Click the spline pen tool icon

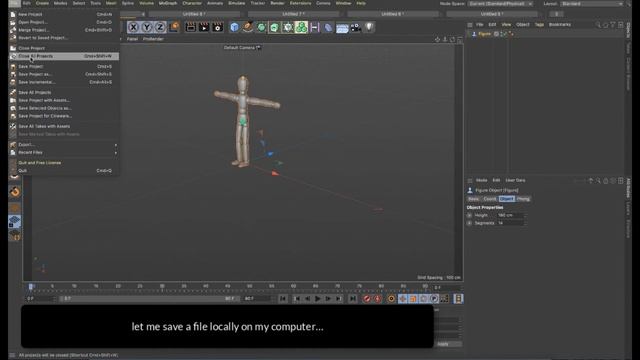click(248, 27)
